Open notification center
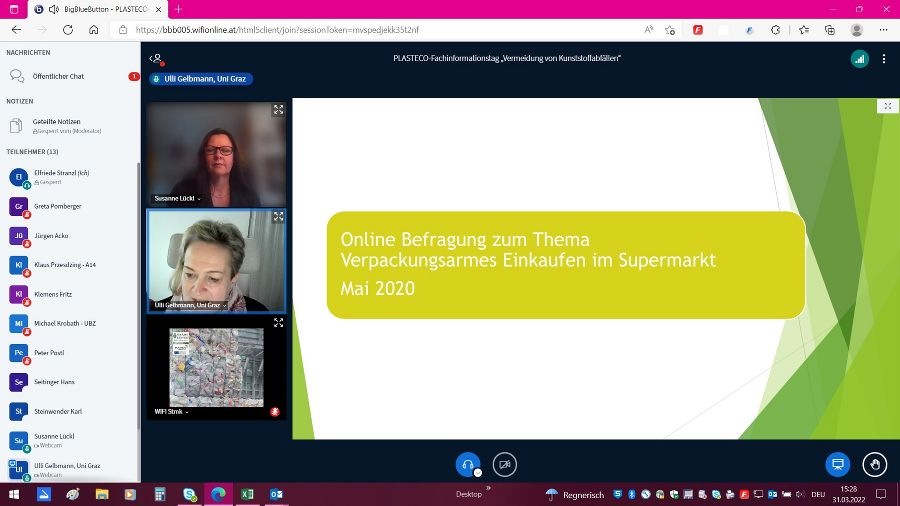This screenshot has width=900, height=506. [x=881, y=495]
